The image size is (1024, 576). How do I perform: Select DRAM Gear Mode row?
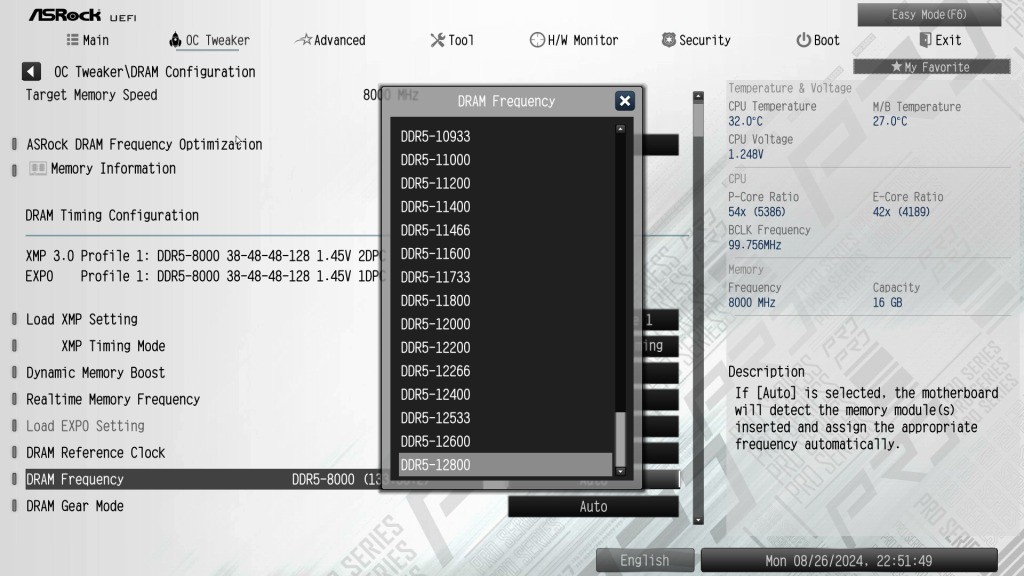pos(74,506)
